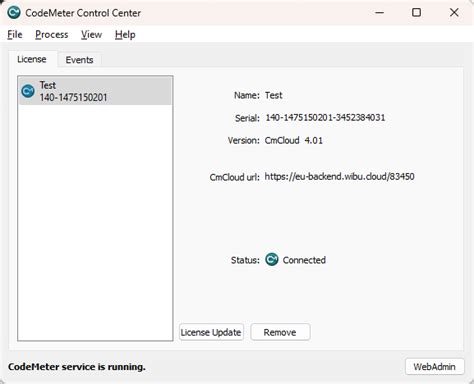
Task: Click the Connected status icon
Action: click(x=272, y=260)
